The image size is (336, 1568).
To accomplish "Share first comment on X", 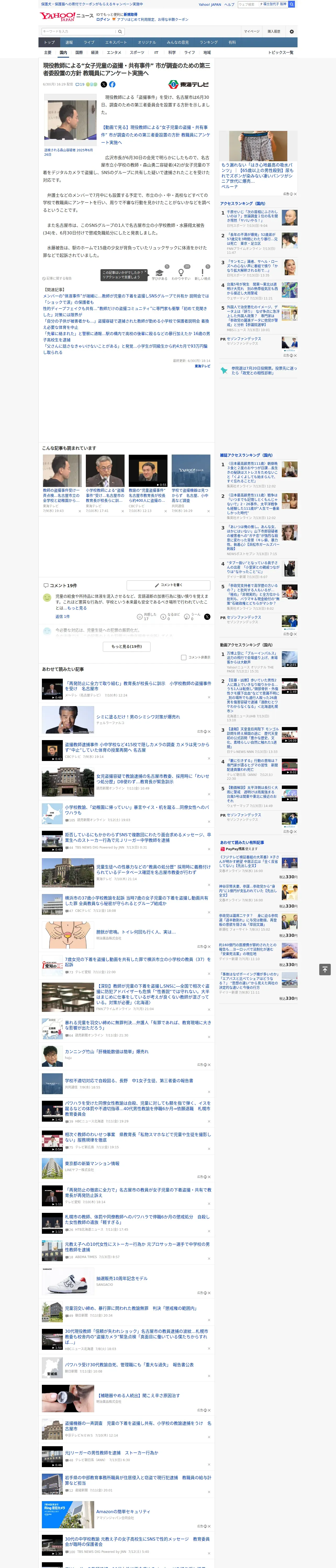I will pos(207,616).
